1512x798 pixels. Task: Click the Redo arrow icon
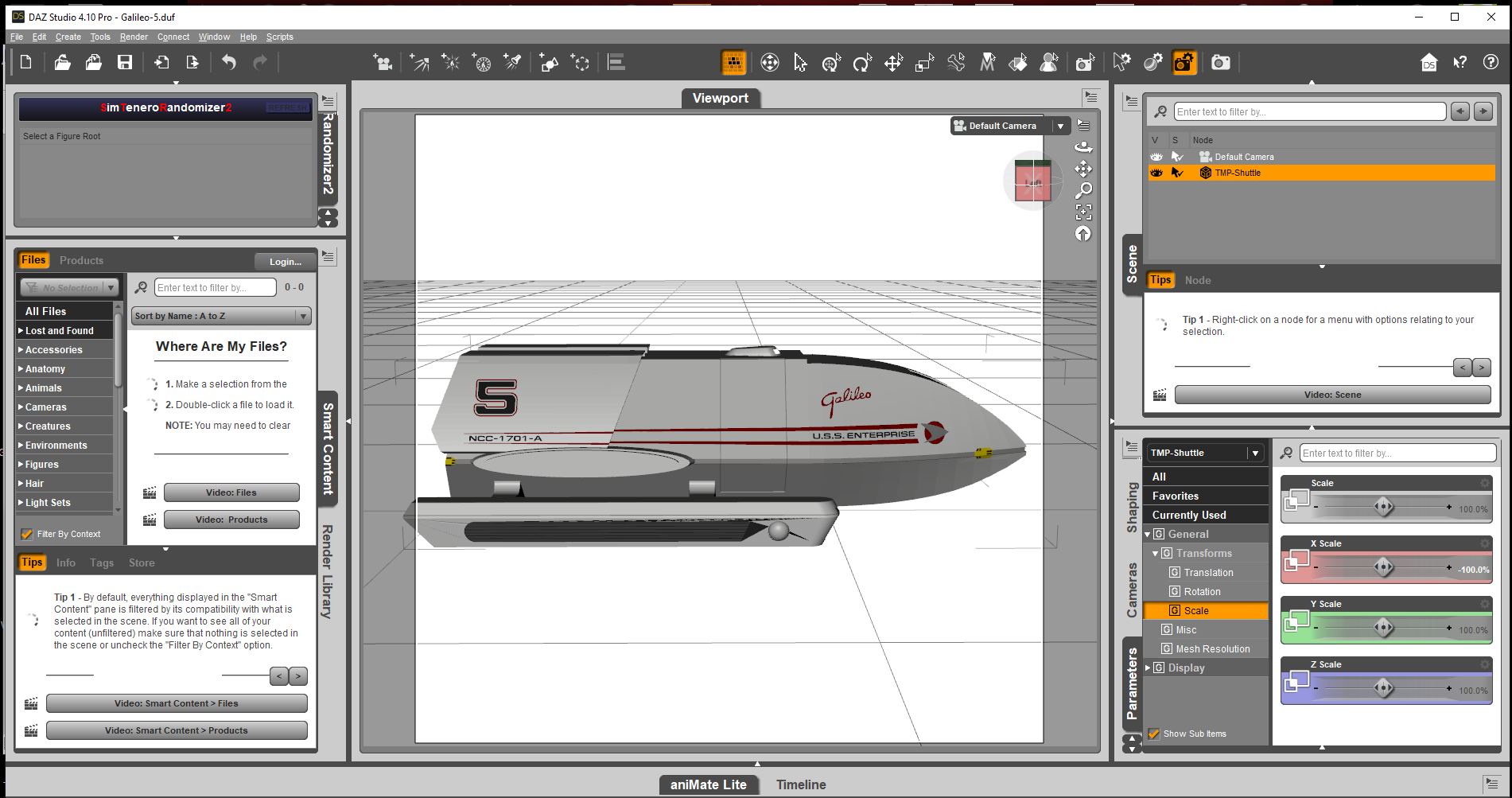tap(260, 62)
